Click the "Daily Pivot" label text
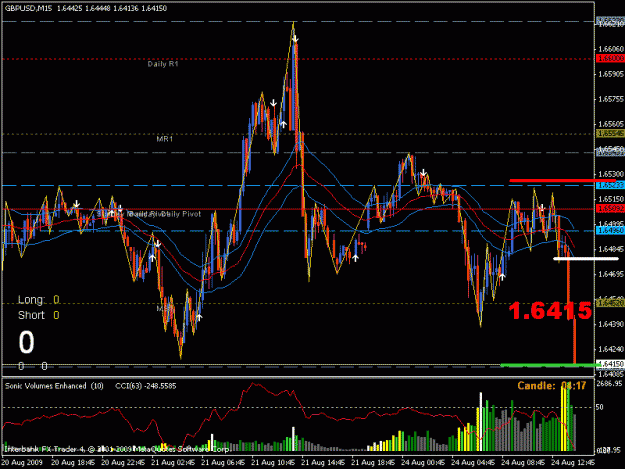This screenshot has width=625, height=469. 181,214
